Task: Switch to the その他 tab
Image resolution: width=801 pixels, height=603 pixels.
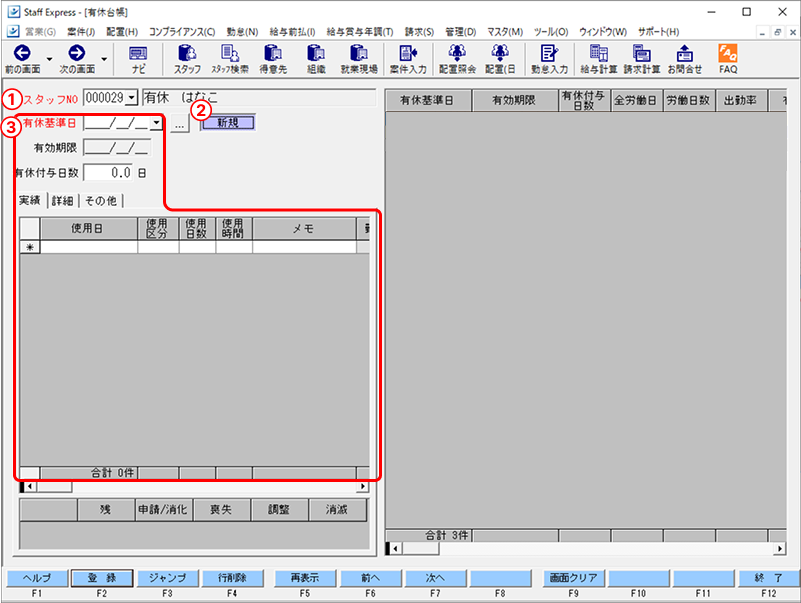Action: (101, 201)
